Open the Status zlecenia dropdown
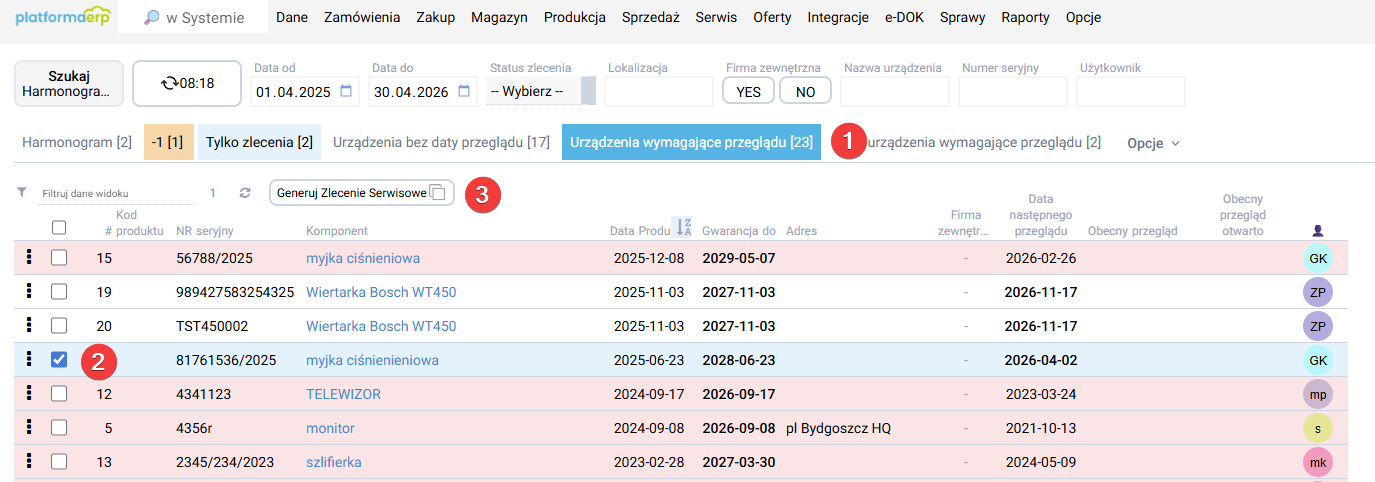Viewport: 1375px width, 482px height. 541,91
